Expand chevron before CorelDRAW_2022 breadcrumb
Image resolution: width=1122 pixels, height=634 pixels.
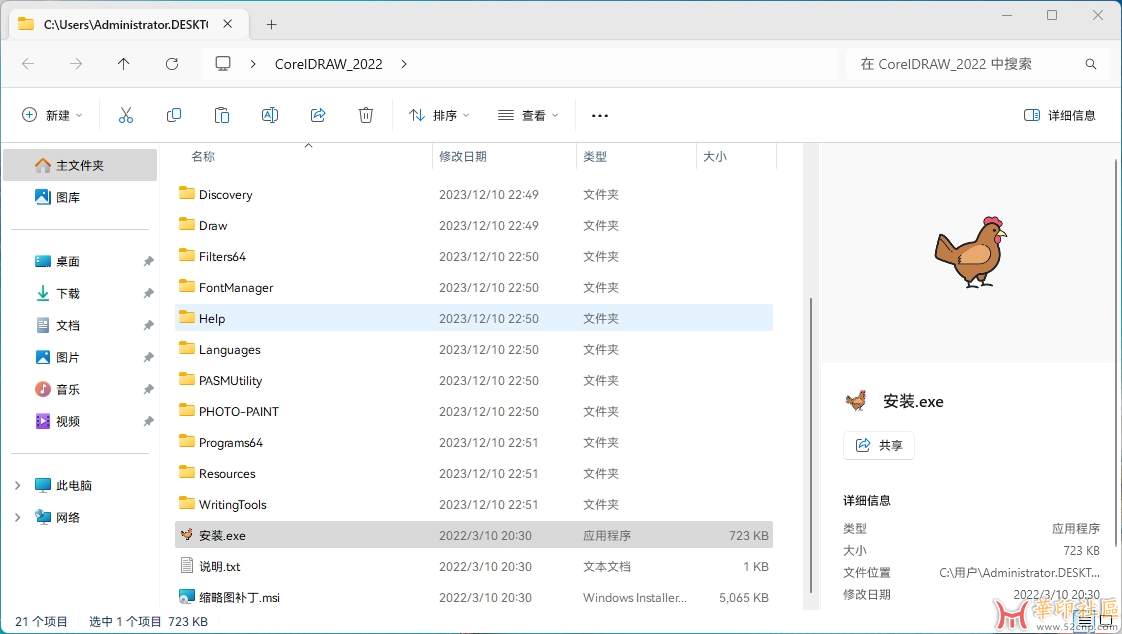253,64
